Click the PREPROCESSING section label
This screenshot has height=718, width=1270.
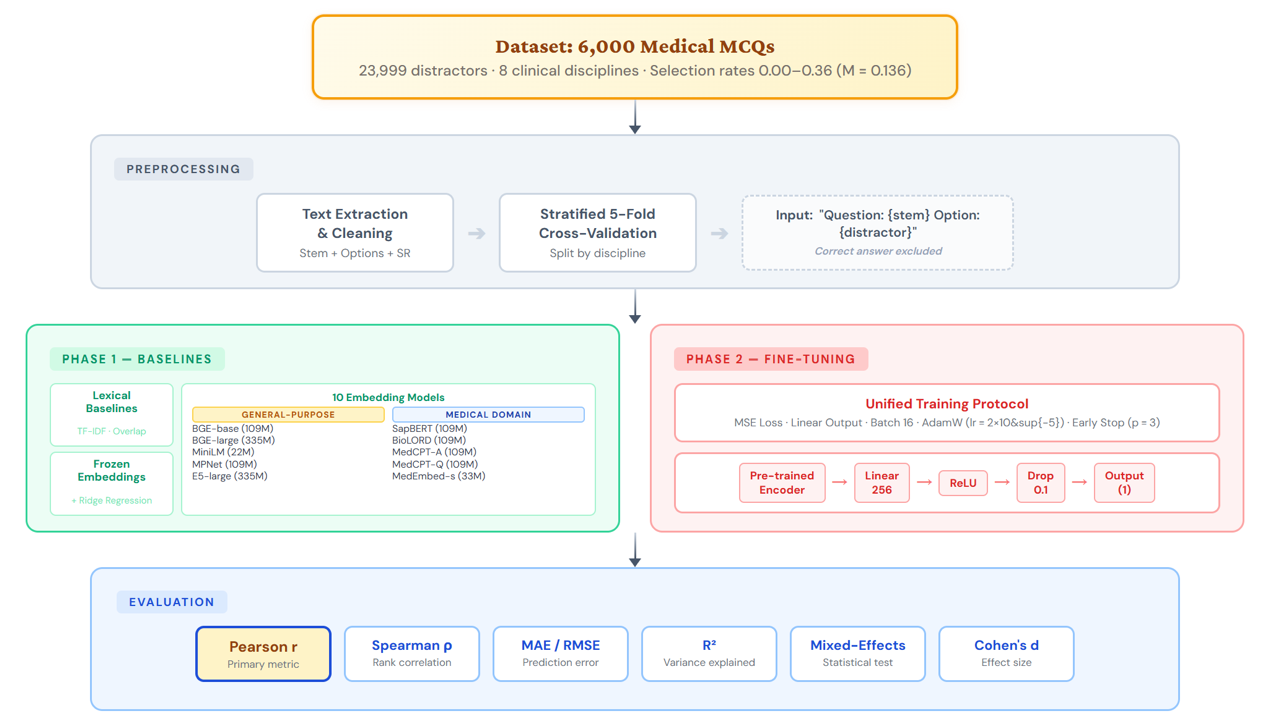(x=183, y=169)
